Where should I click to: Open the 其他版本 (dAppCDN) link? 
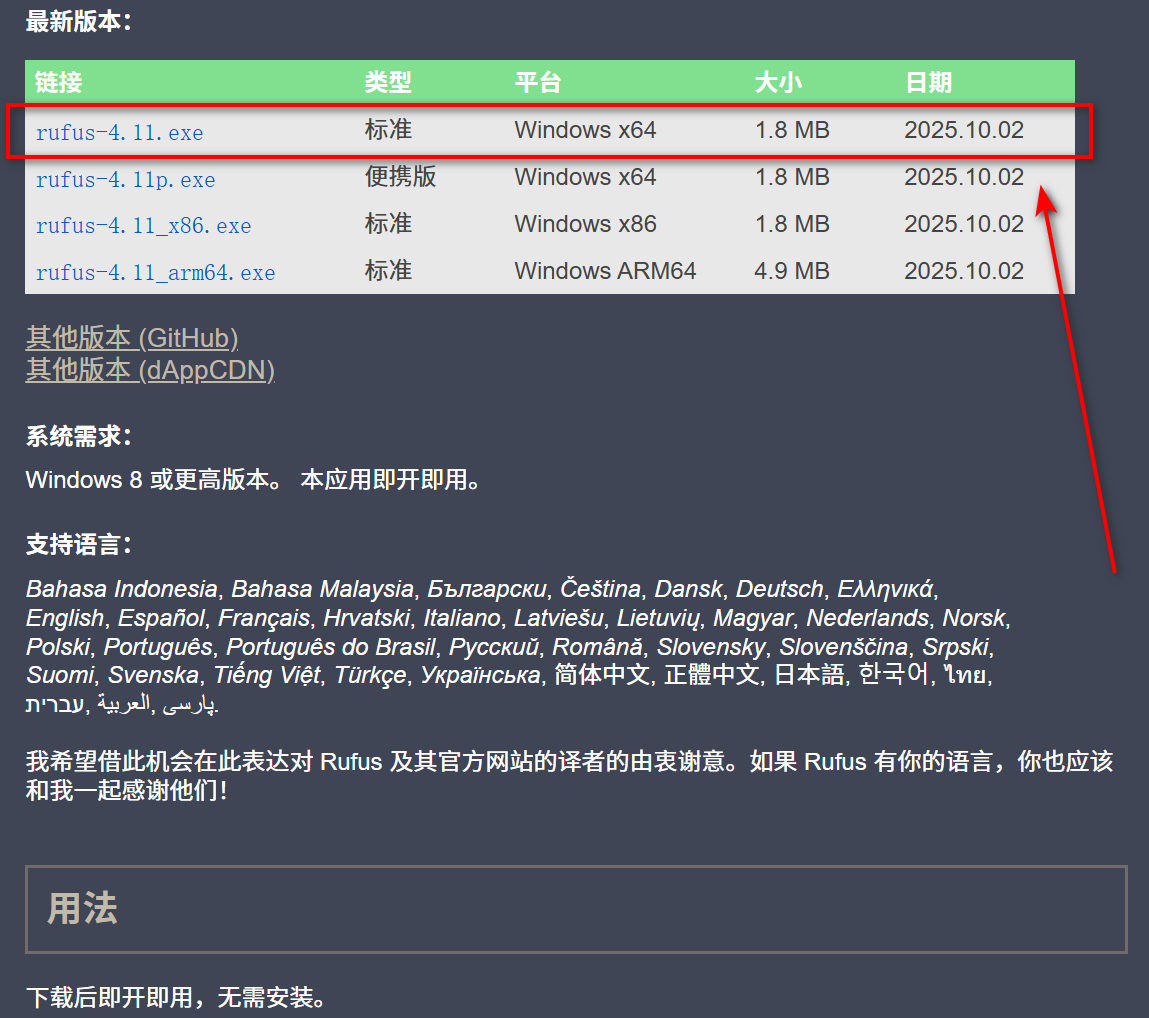click(150, 371)
